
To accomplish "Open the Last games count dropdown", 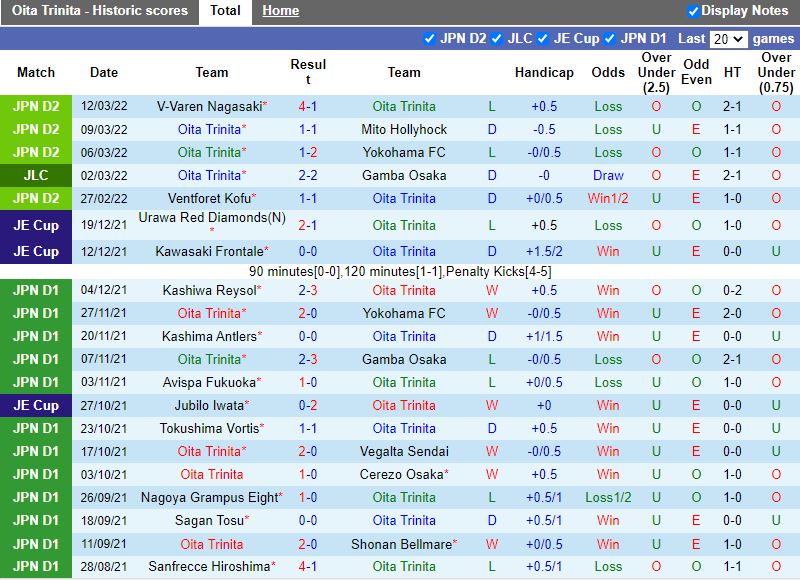I will pyautogui.click(x=728, y=39).
